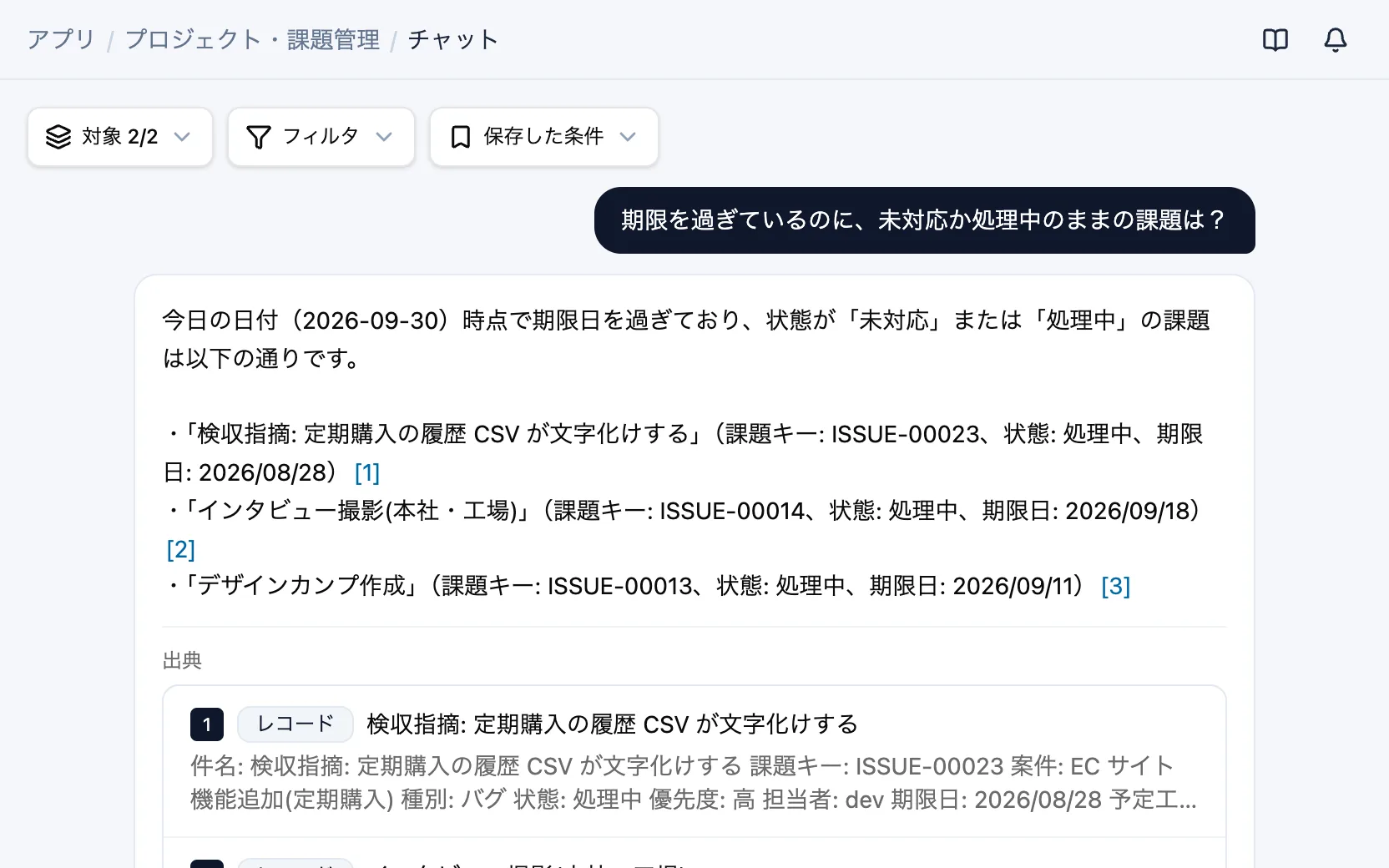This screenshot has height=868, width=1389.
Task: Click the レコード badge in source 1
Action: click(295, 724)
